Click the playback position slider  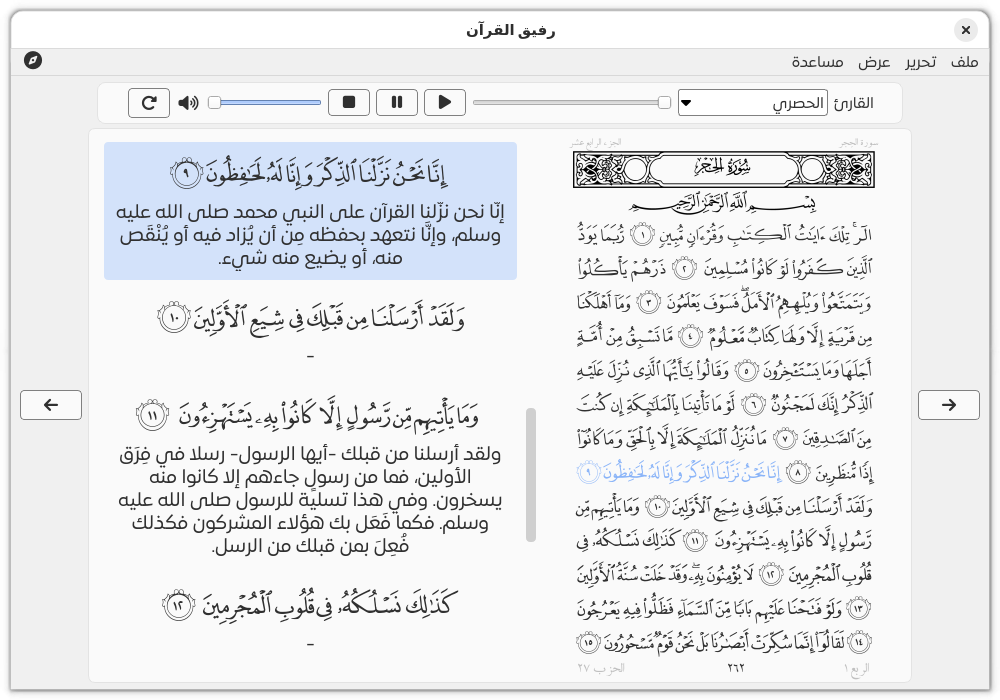[572, 103]
